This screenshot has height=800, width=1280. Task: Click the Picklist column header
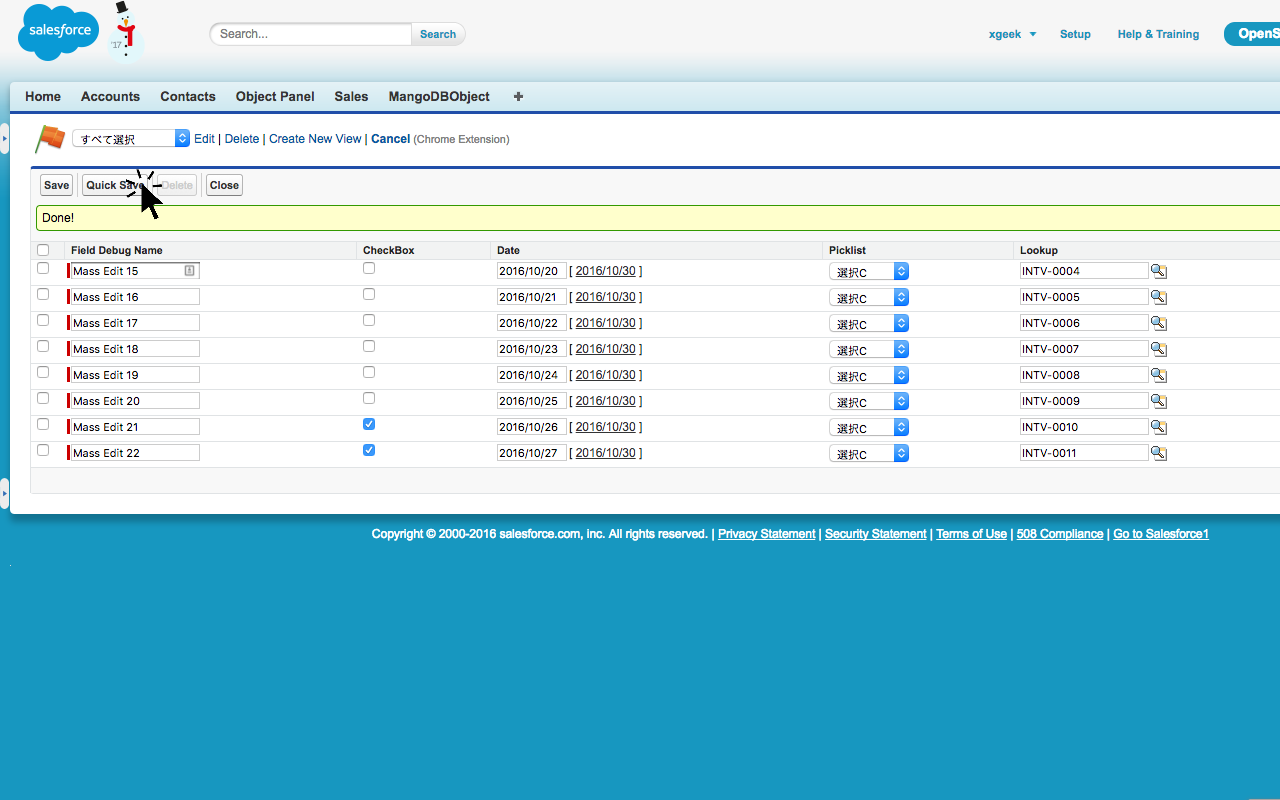point(847,250)
